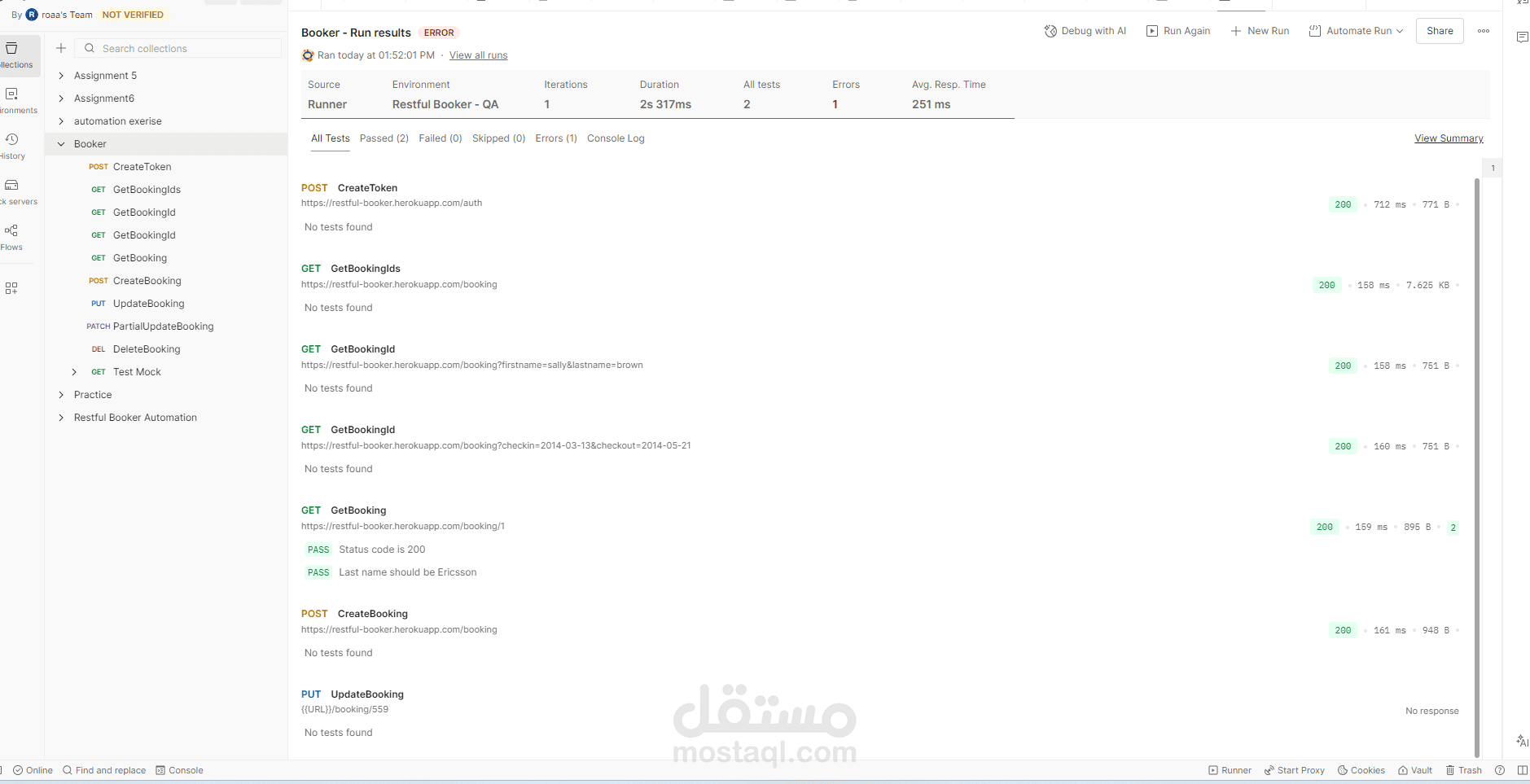Image resolution: width=1530 pixels, height=784 pixels.
Task: Switch to the All Tests tab
Action: click(331, 138)
